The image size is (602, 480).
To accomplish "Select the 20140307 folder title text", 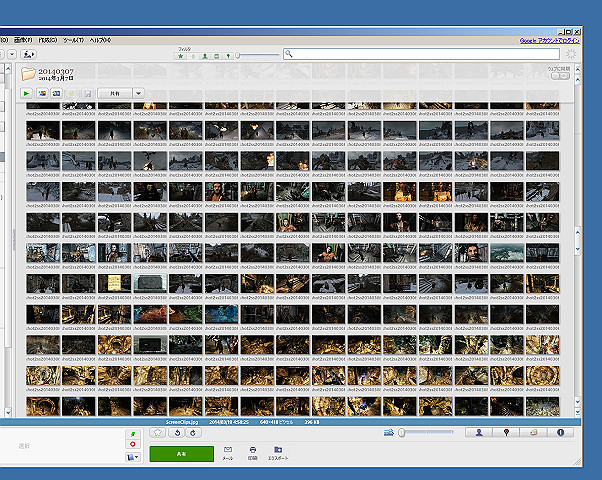I will (x=56, y=71).
